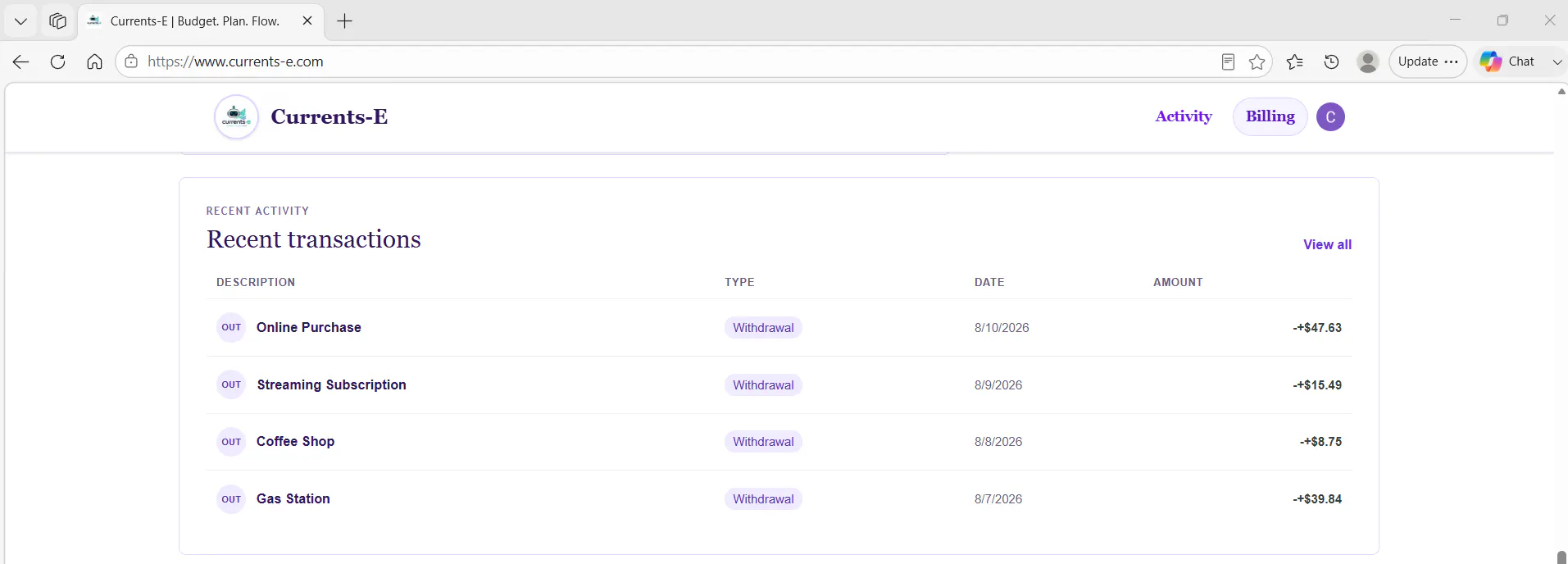Expand the tab search dropdown arrow

click(20, 21)
